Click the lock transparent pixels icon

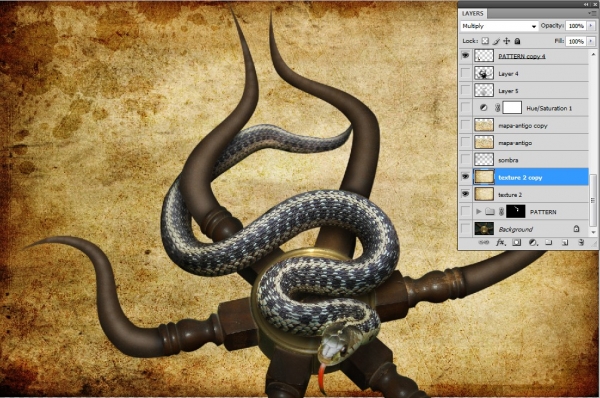[485, 41]
